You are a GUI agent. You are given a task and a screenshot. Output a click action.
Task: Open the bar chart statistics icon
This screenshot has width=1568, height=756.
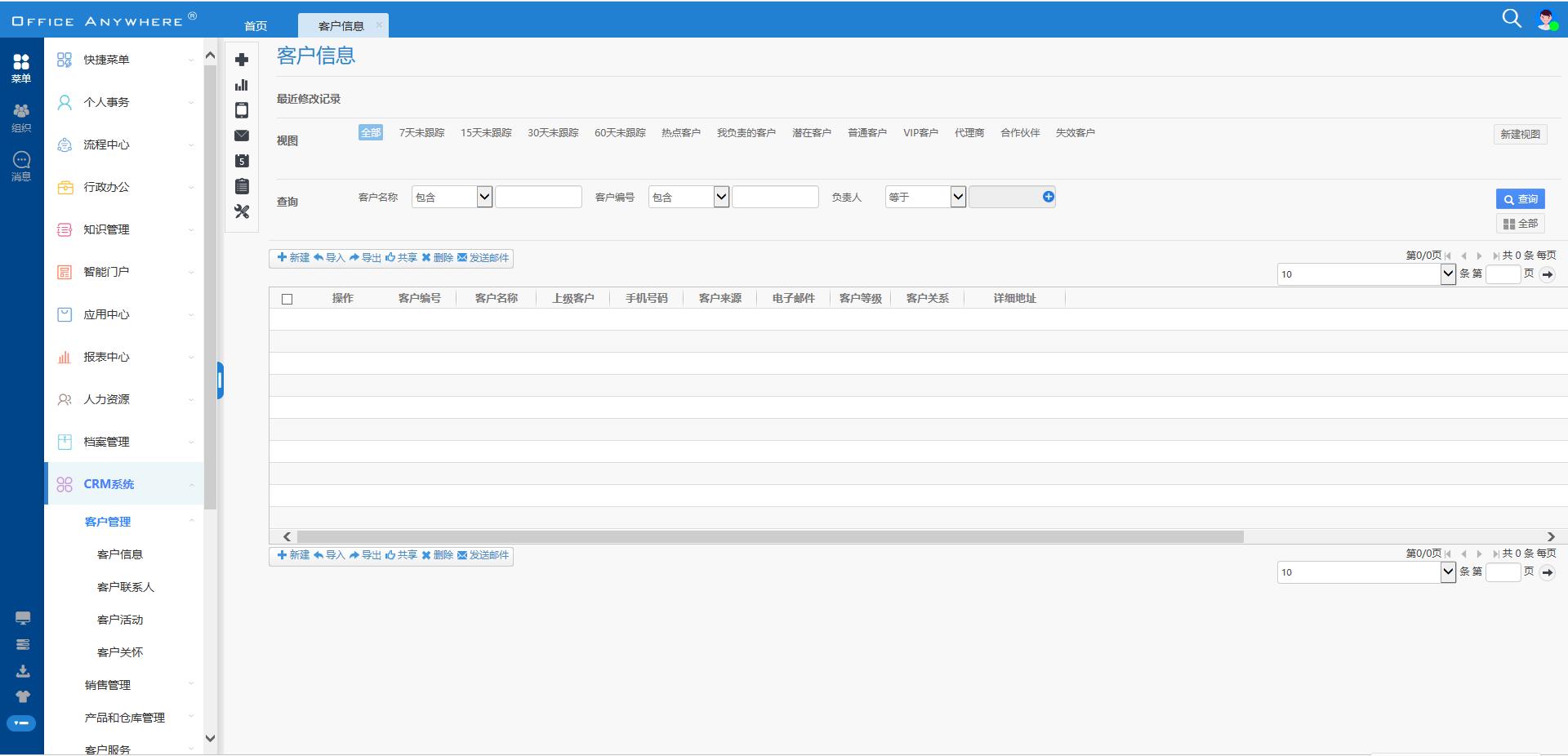tap(242, 85)
